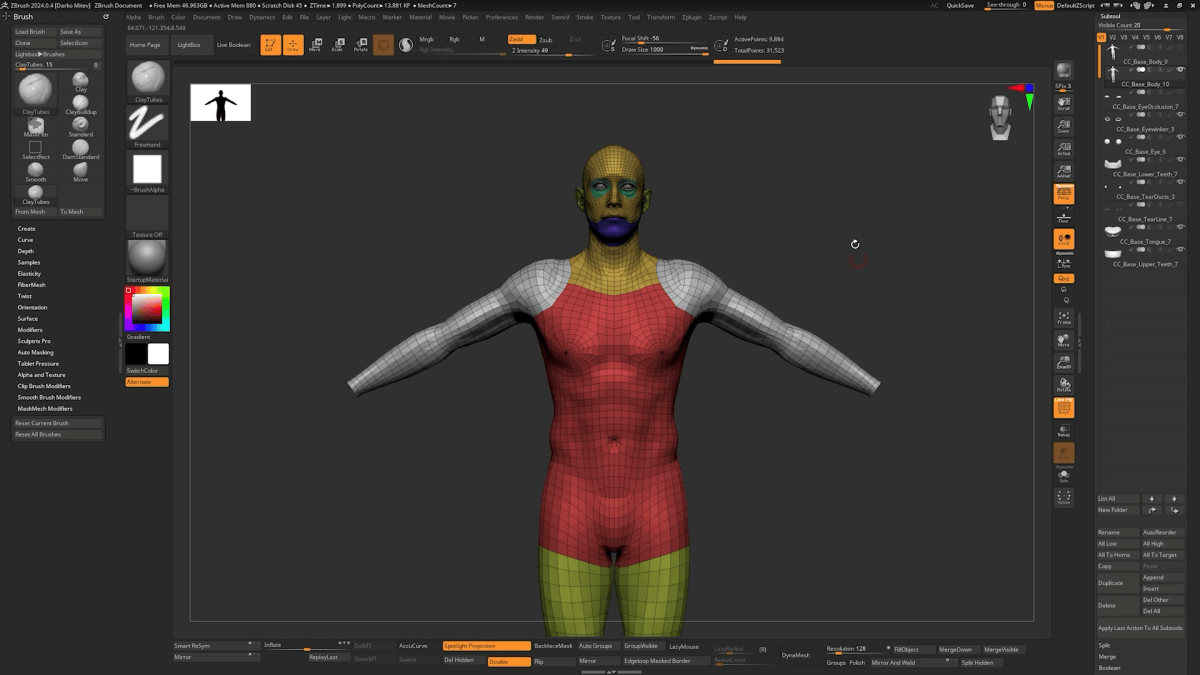1200x675 pixels.
Task: Select the Move brush in Brush palette
Action: click(x=80, y=172)
